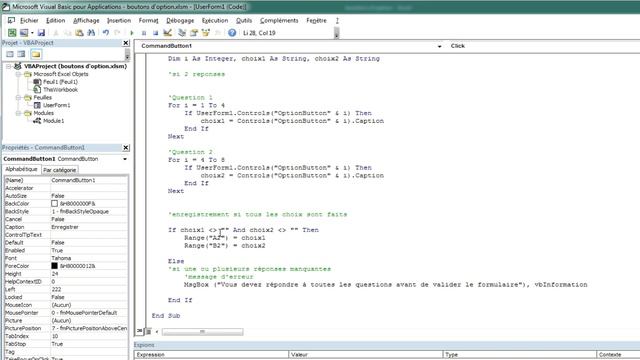Stop execution with the Reset icon

click(x=156, y=33)
